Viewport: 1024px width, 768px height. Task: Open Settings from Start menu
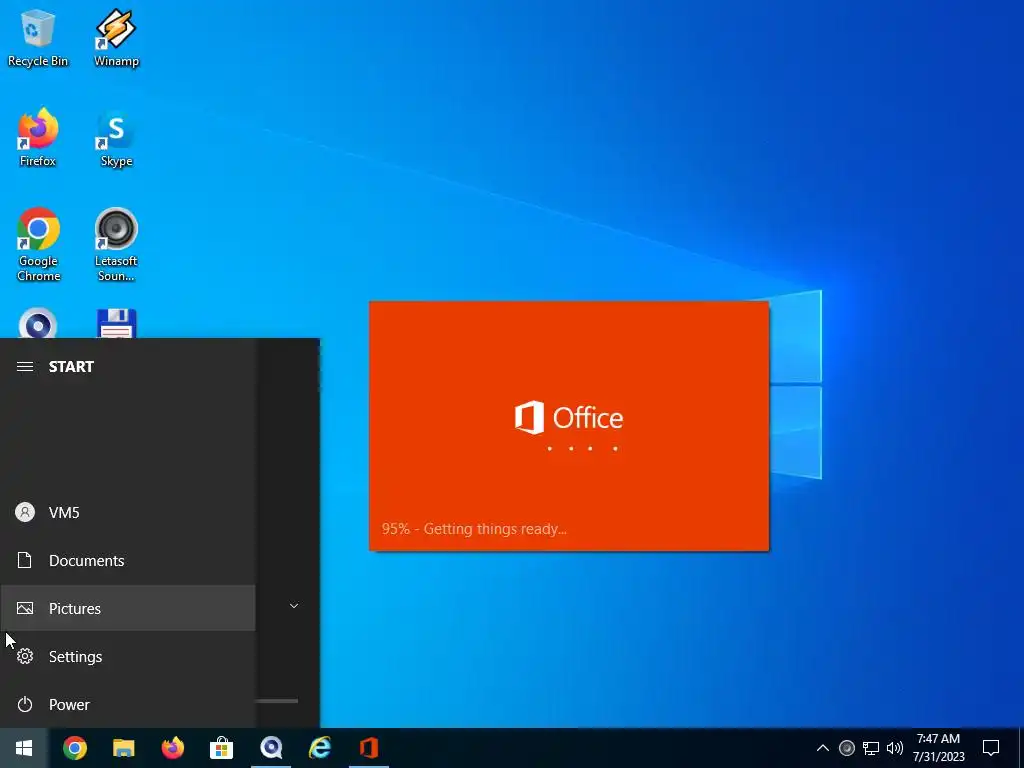point(127,656)
